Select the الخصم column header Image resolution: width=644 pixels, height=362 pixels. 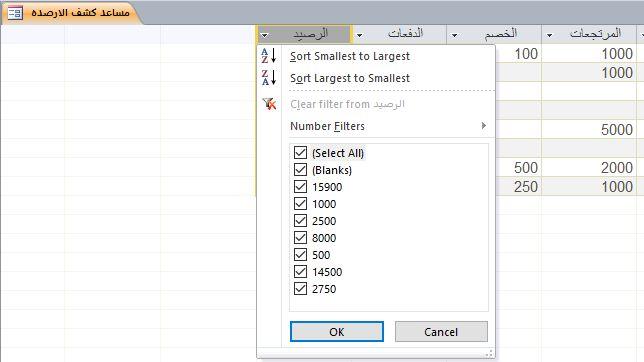pyautogui.click(x=494, y=34)
